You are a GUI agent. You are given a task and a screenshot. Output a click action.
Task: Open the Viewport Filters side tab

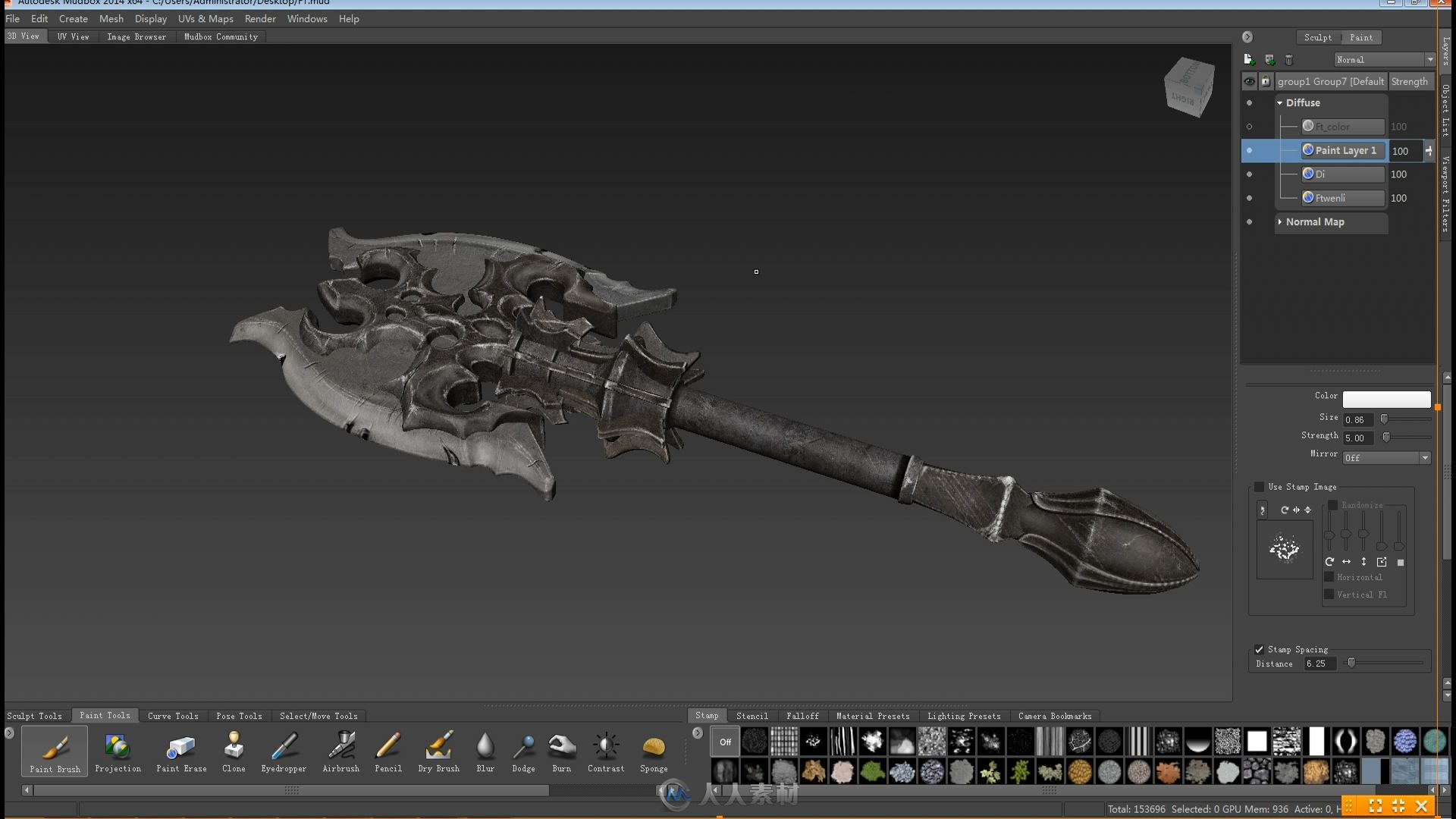point(1445,193)
